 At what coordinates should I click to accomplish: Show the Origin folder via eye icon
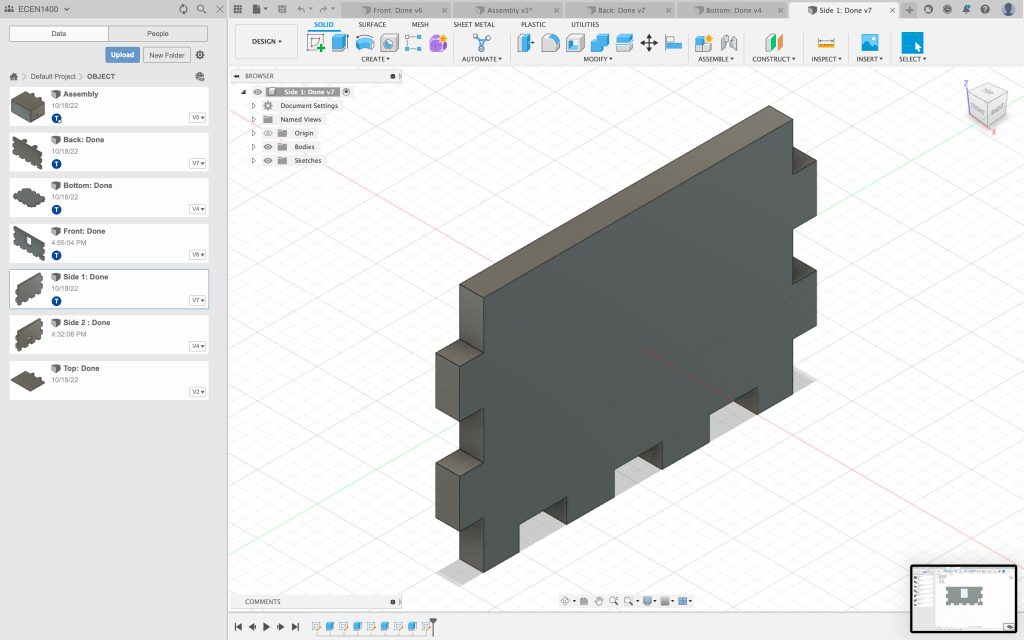pyautogui.click(x=268, y=133)
